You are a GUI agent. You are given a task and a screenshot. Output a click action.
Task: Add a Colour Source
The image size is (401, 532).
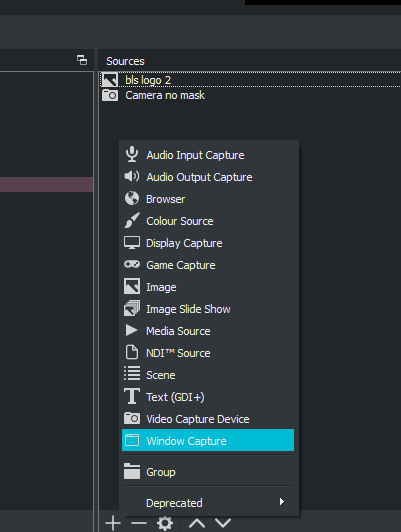click(x=208, y=221)
